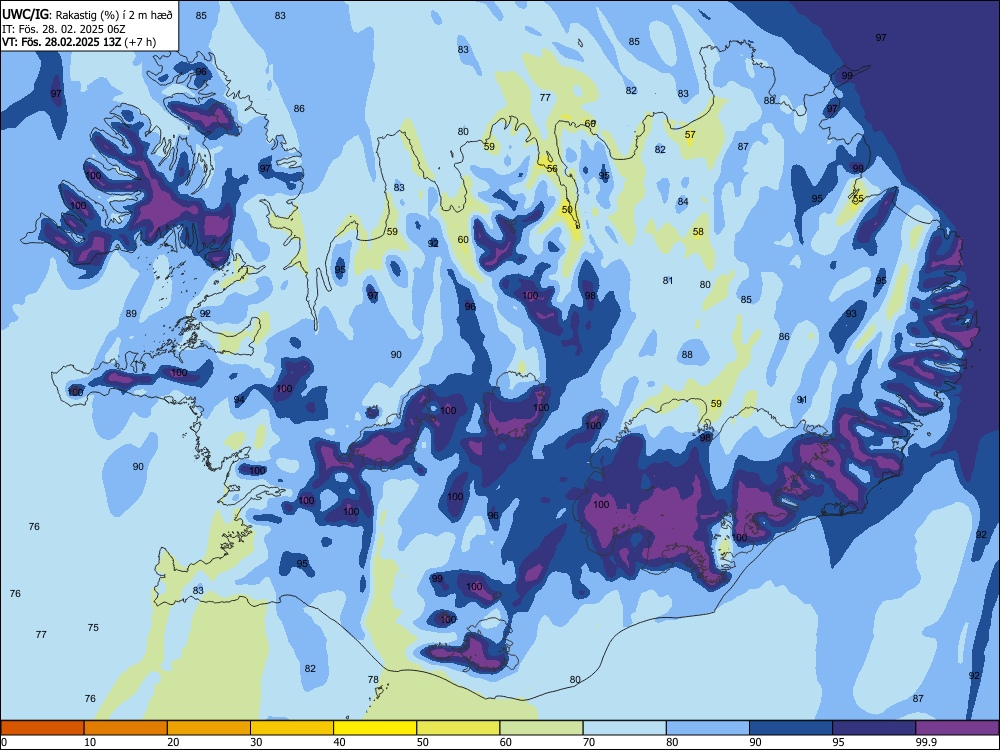Click the map value '84' in the northeast interior

pyautogui.click(x=683, y=202)
